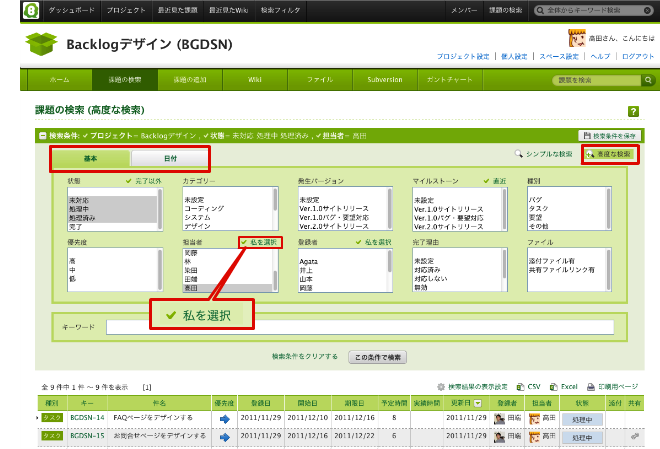660x449 pixels.
Task: Click the gear icon for 検索結果の表示設定
Action: 441,387
